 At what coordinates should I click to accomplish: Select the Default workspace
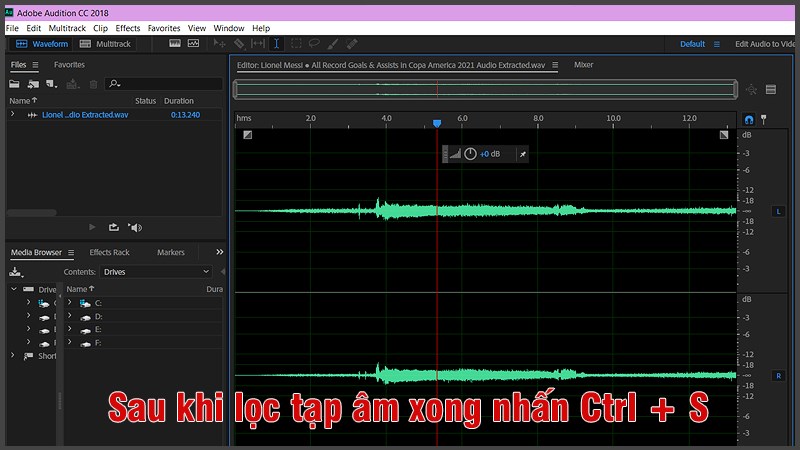(692, 44)
